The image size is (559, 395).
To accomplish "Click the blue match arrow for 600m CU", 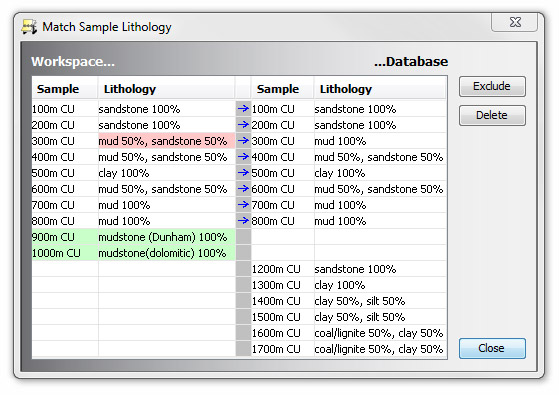I will pos(243,189).
